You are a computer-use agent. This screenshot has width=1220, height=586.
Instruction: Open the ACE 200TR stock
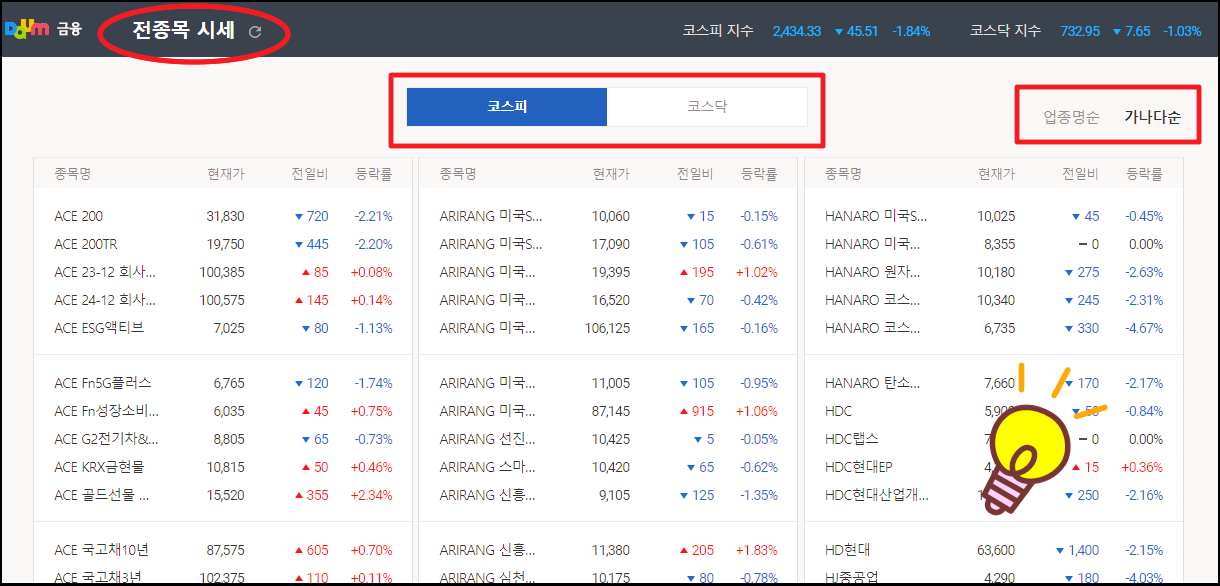pos(86,244)
